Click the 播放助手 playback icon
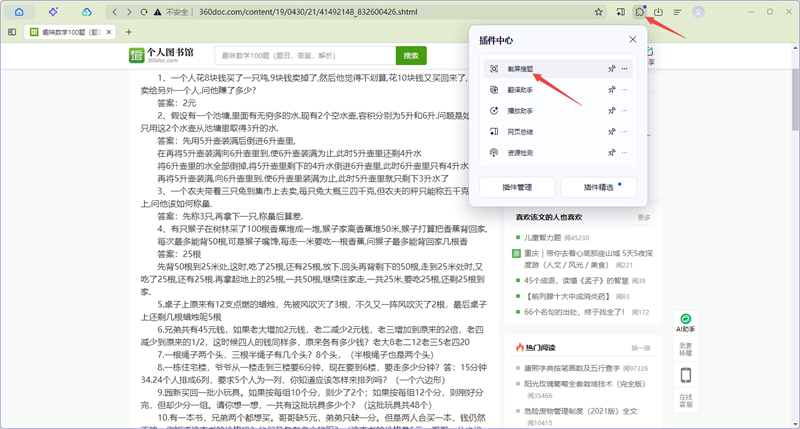This screenshot has width=800, height=429. [494, 111]
